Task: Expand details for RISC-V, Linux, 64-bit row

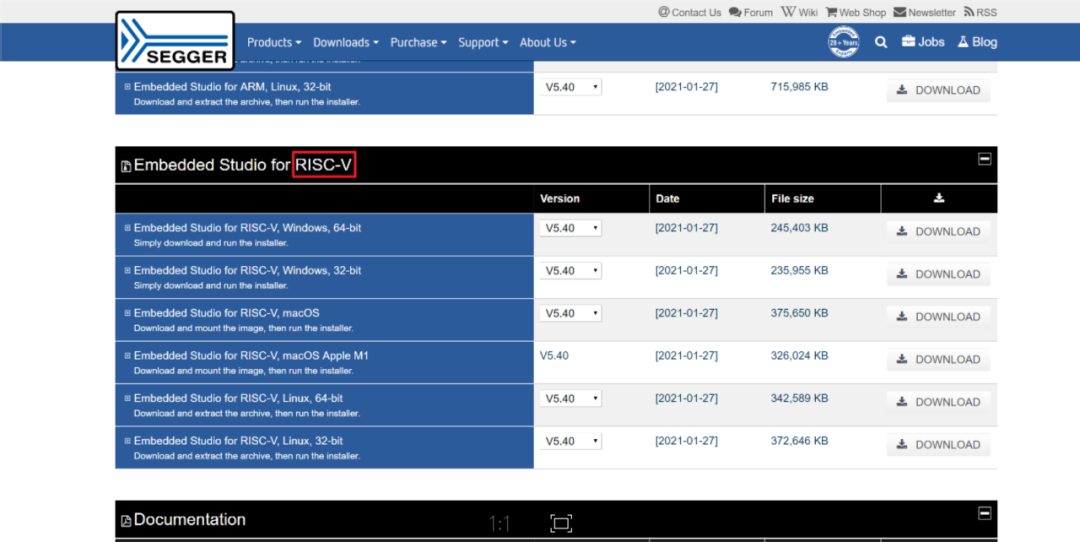Action: pyautogui.click(x=127, y=398)
